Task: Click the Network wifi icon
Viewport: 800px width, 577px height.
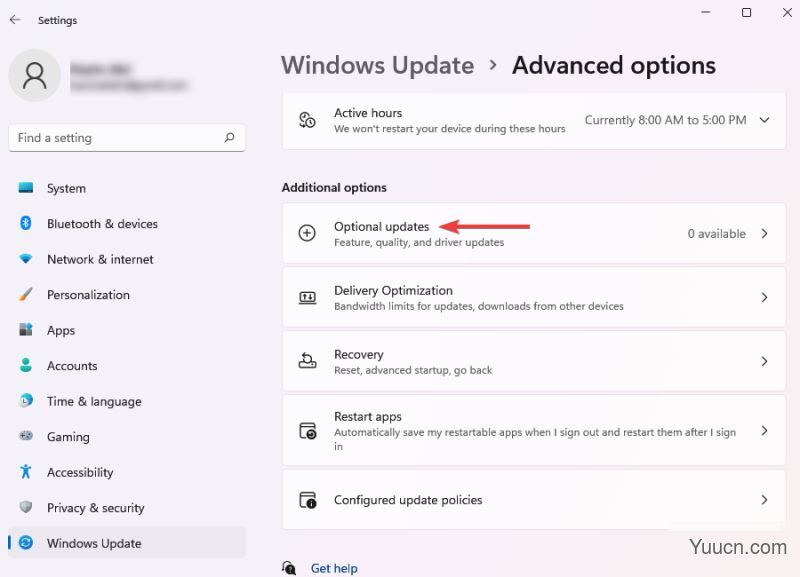Action: coord(26,259)
